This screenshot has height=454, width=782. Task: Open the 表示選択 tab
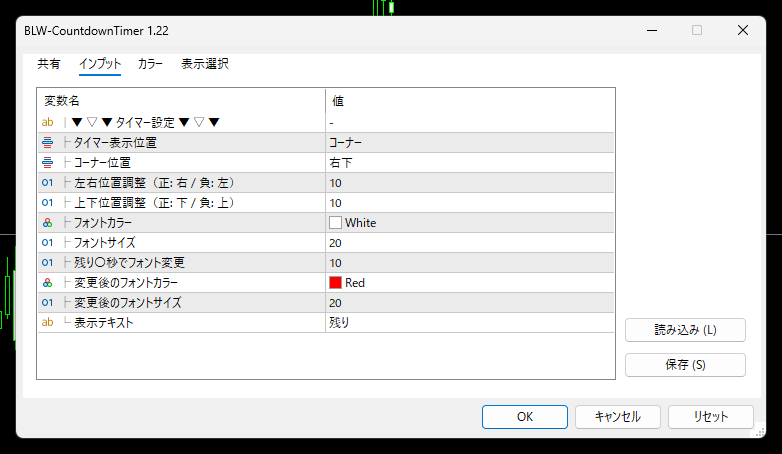[x=205, y=64]
